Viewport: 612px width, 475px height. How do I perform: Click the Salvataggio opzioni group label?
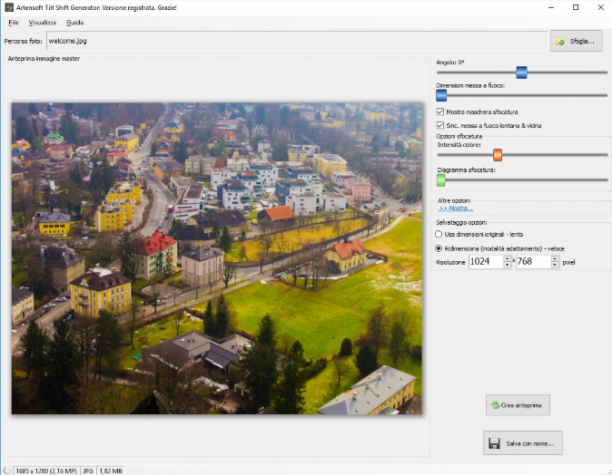pos(461,222)
